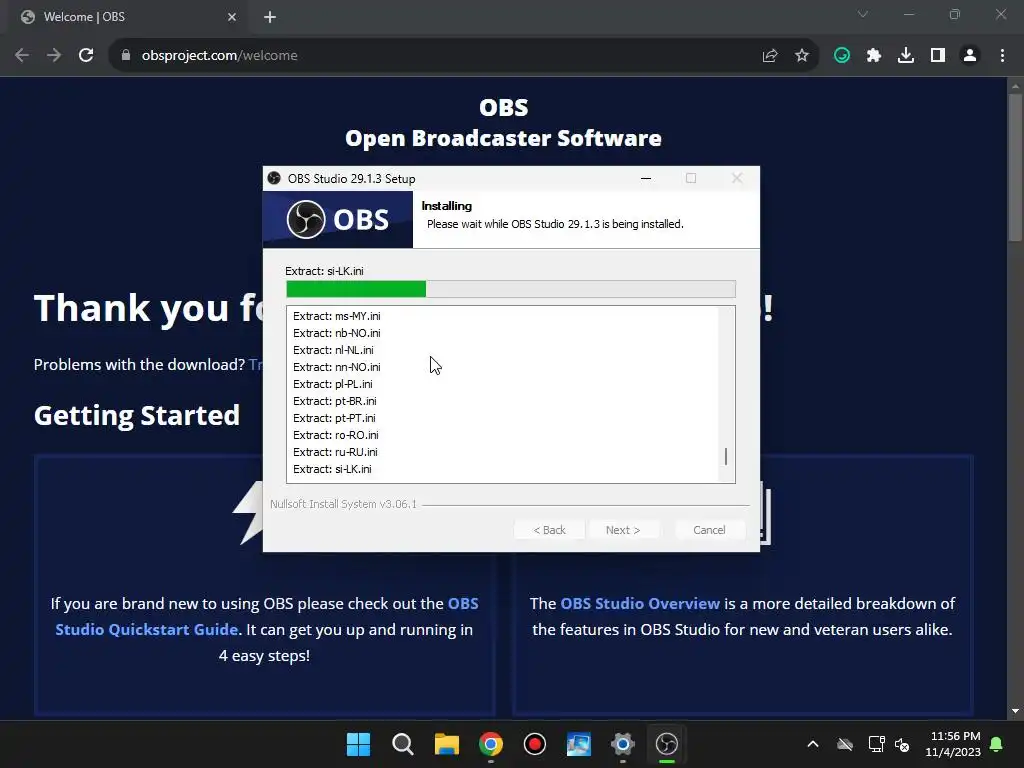Bookmark this page with the star

coord(802,56)
